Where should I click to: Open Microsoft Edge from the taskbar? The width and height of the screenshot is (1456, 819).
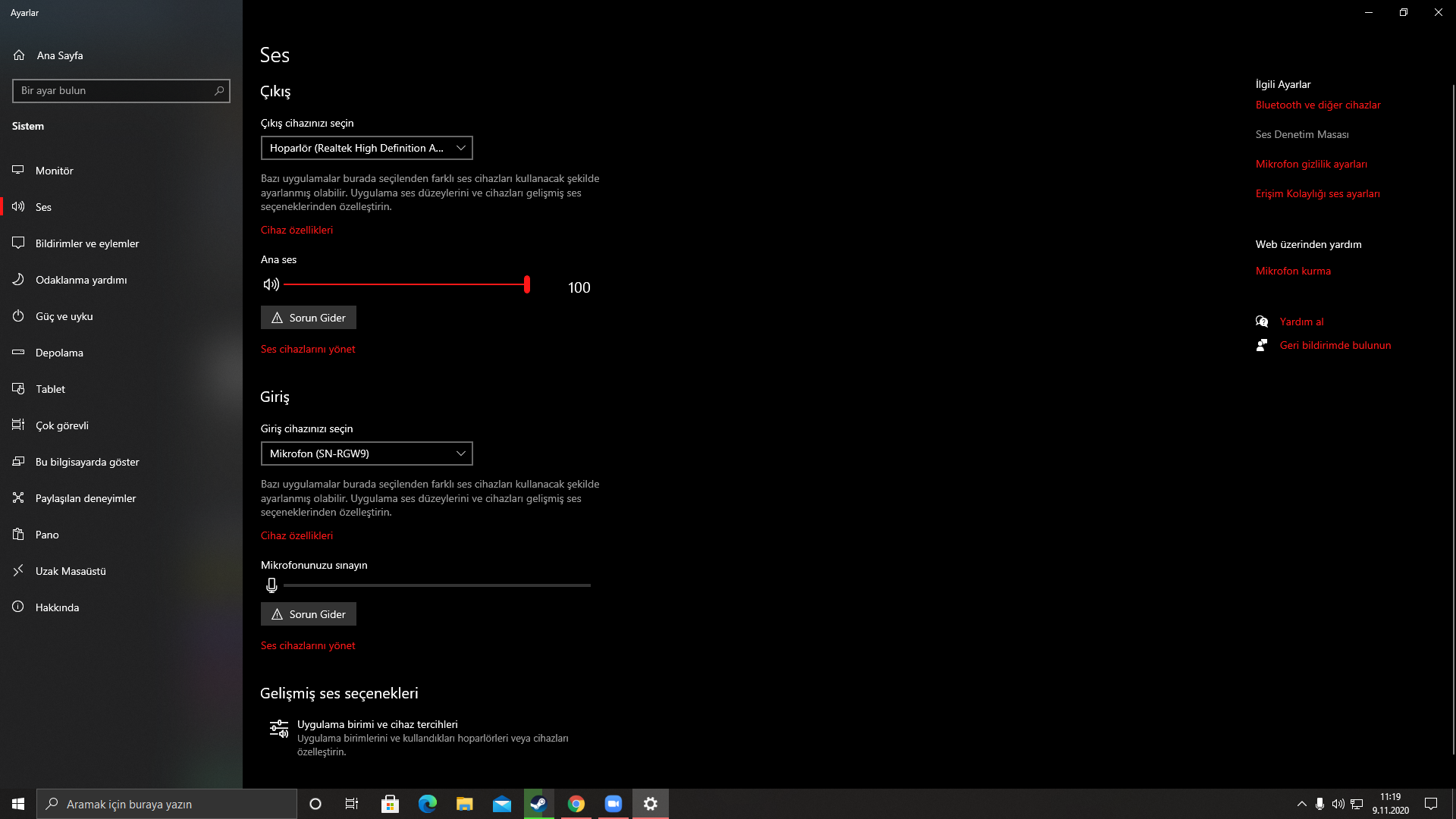pos(427,804)
